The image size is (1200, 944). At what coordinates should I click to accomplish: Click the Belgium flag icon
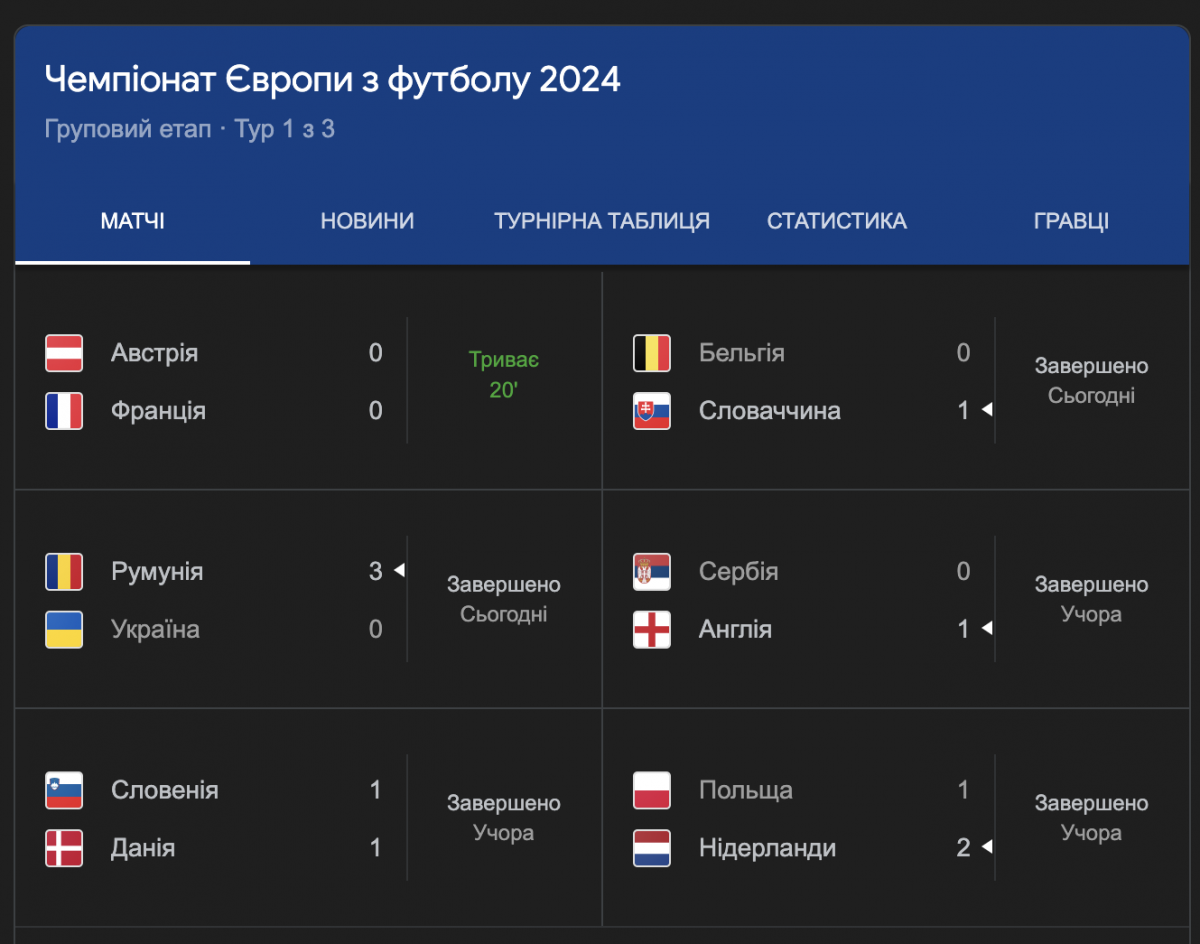pyautogui.click(x=652, y=353)
